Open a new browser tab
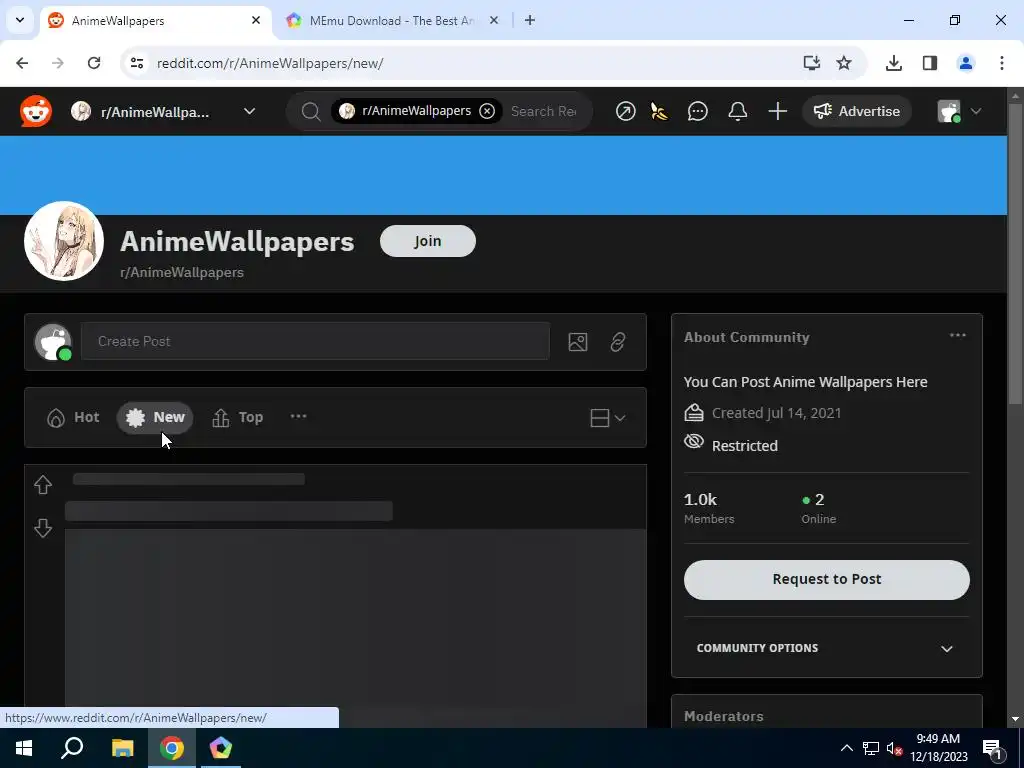This screenshot has width=1024, height=768. 530,20
